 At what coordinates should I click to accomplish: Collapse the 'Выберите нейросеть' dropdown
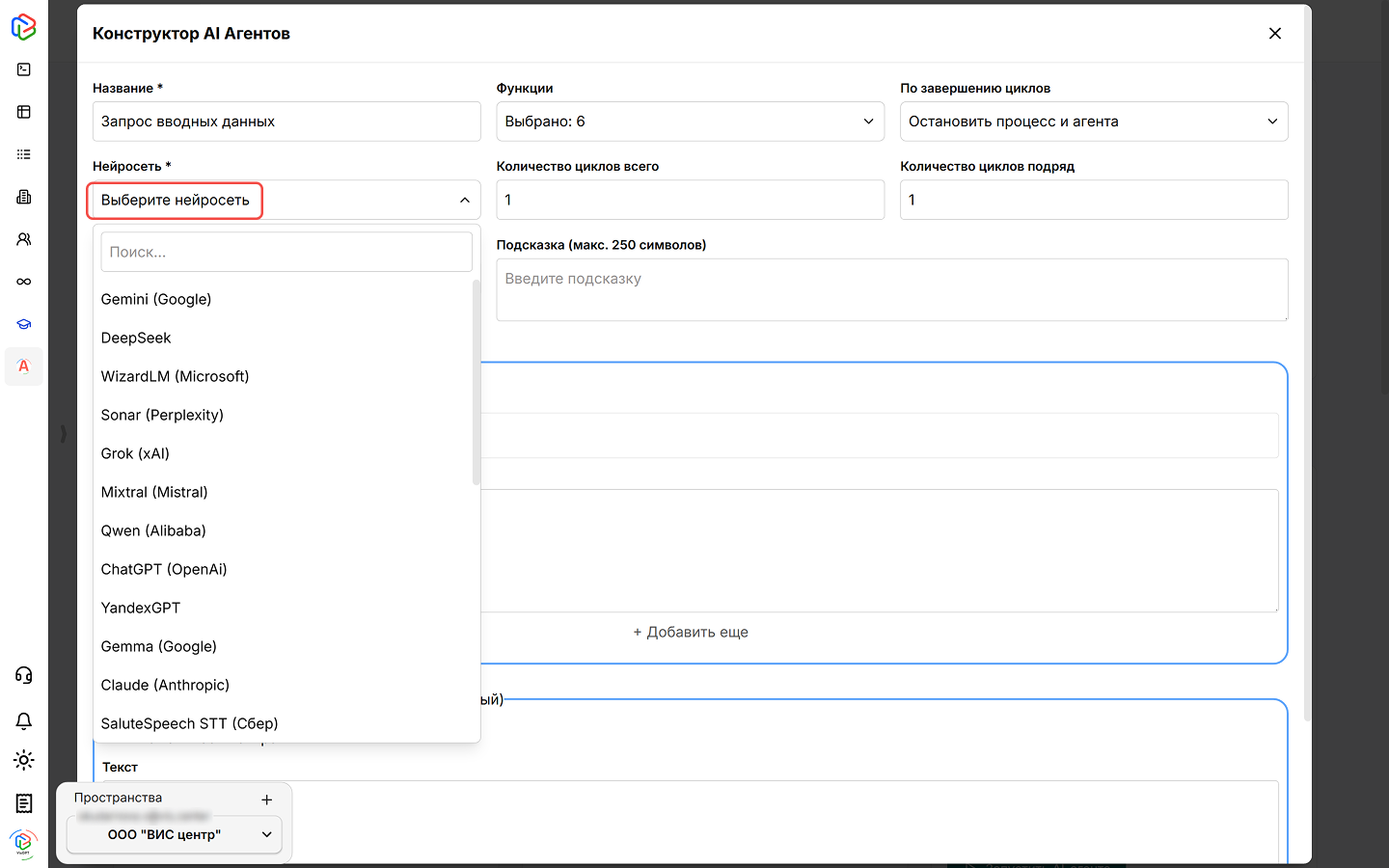464,201
